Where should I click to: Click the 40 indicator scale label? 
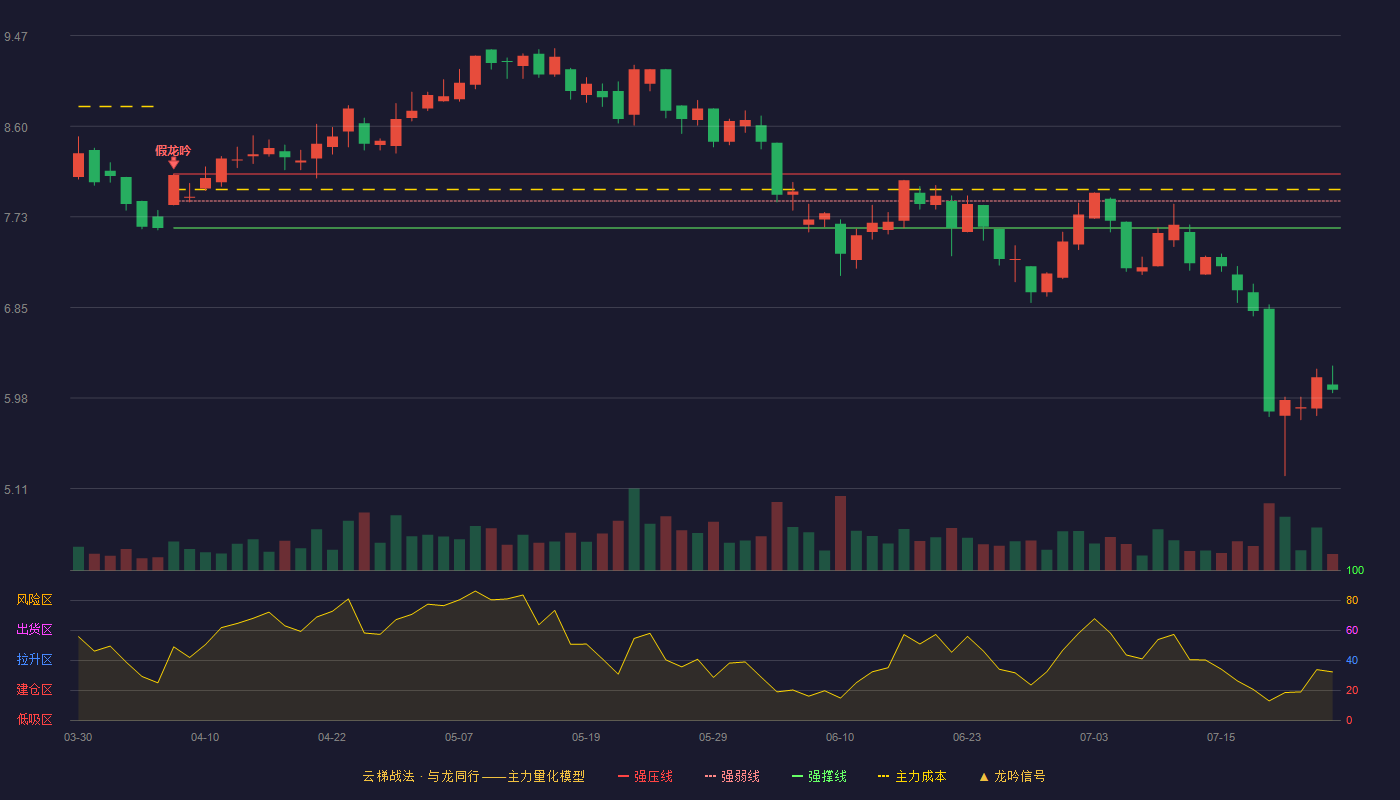pos(1352,660)
